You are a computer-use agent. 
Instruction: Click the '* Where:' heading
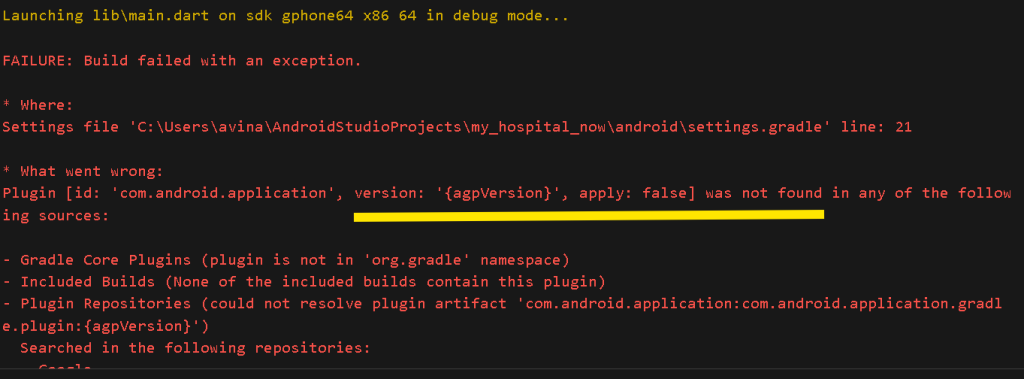point(38,105)
